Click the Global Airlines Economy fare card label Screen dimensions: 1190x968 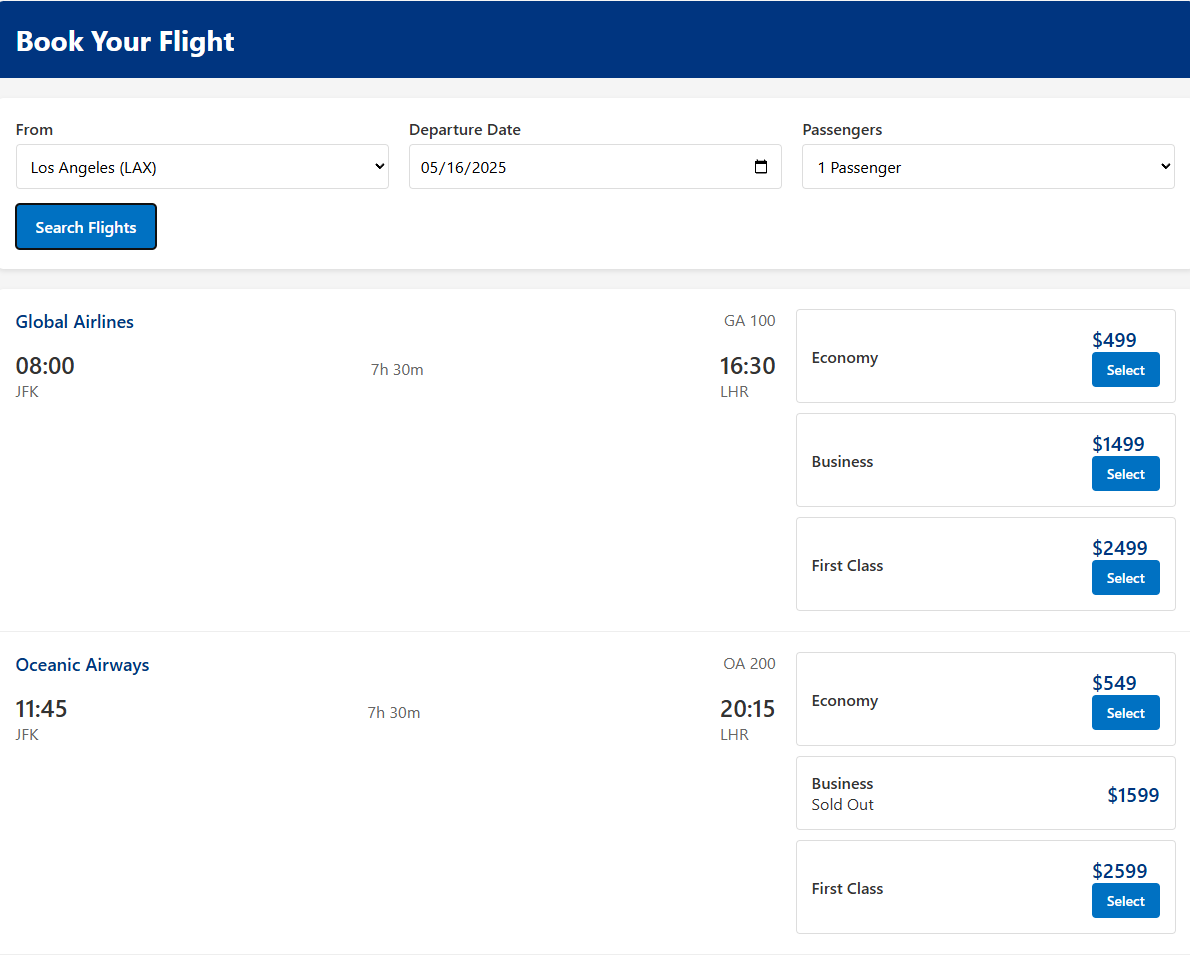pos(845,358)
